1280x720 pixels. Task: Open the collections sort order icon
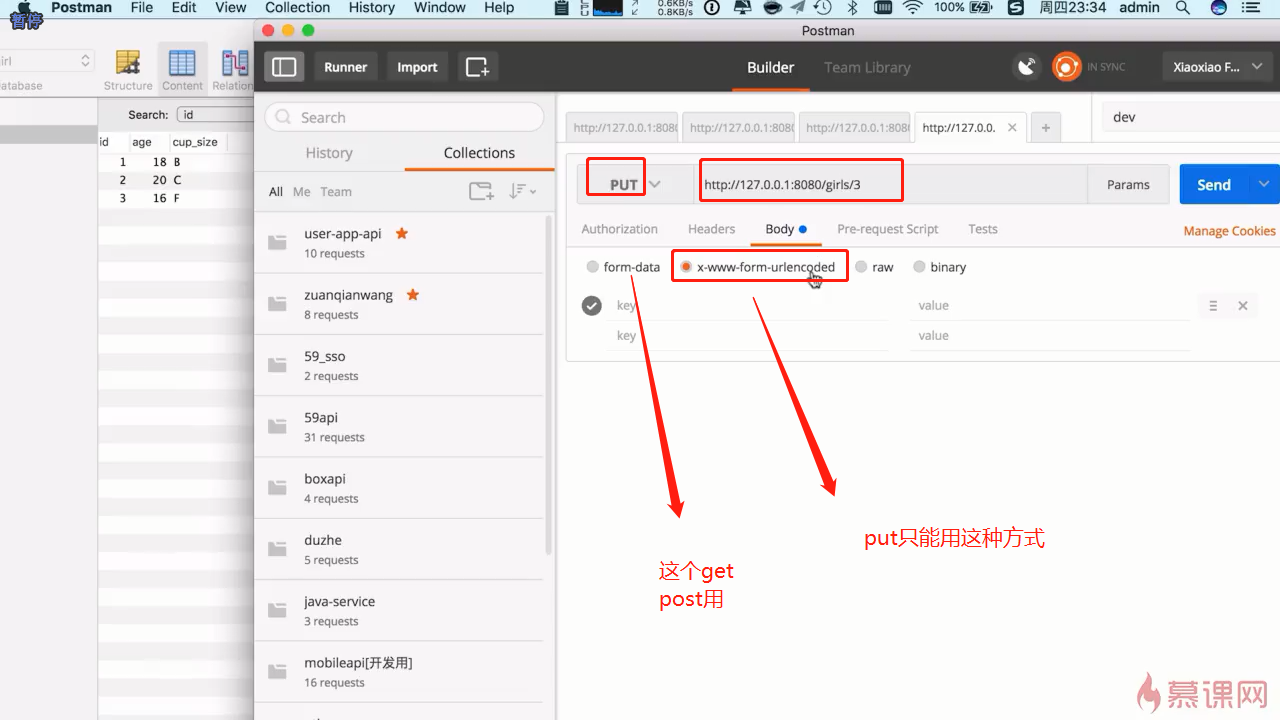pyautogui.click(x=523, y=191)
